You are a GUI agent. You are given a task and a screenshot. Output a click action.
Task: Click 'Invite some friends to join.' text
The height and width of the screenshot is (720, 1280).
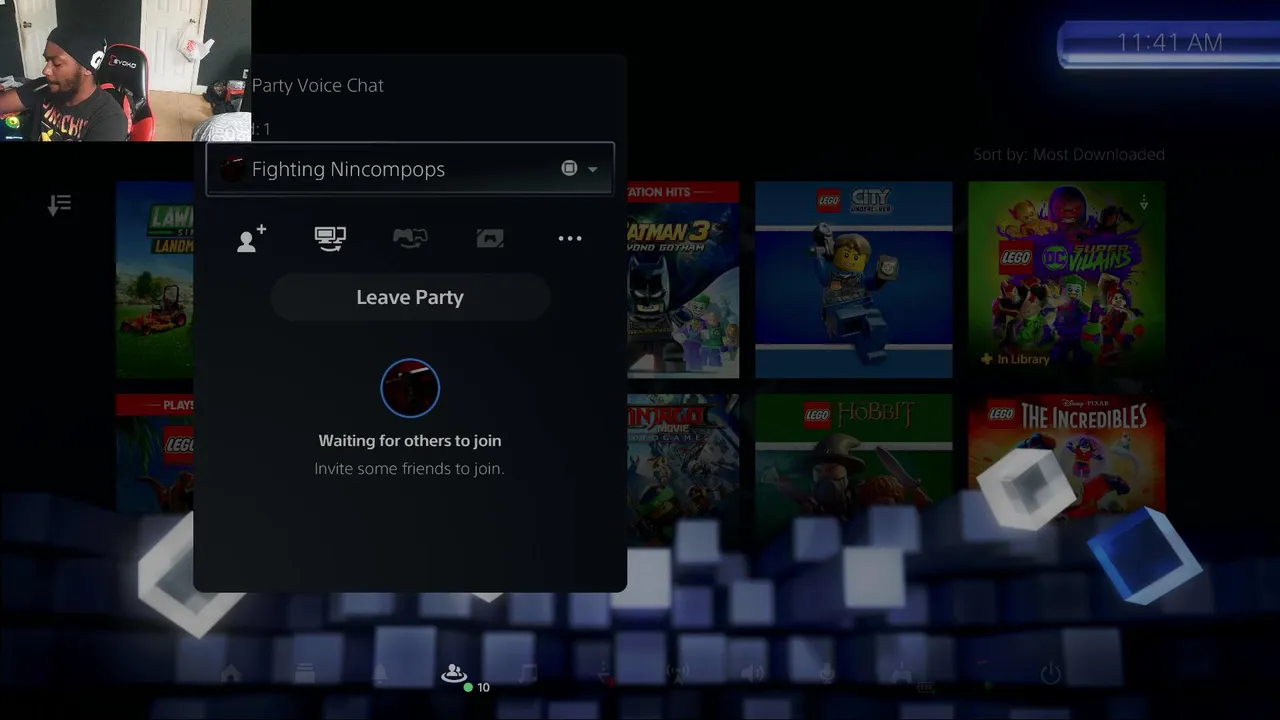click(x=409, y=468)
